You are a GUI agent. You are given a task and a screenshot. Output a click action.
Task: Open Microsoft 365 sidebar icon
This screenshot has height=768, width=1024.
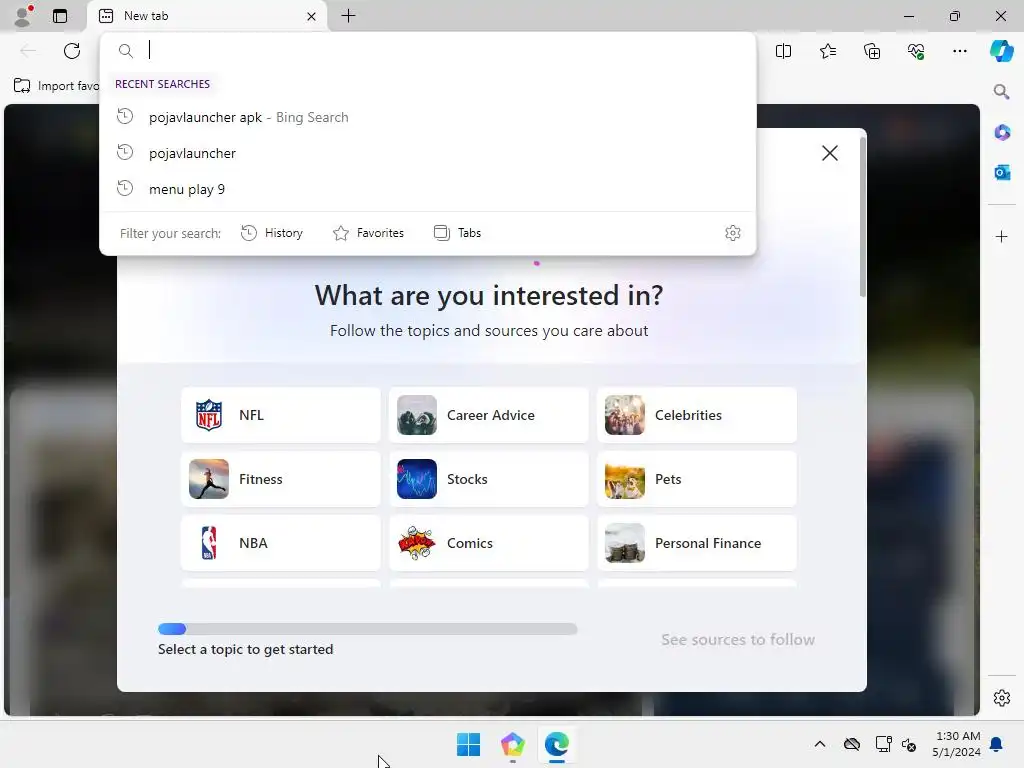[x=1002, y=132]
